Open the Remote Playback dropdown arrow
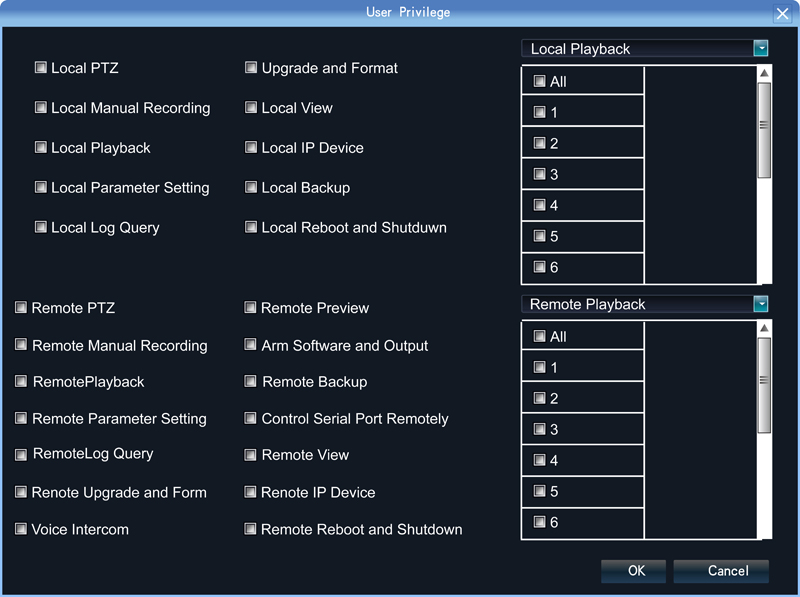This screenshot has height=597, width=800. 761,304
